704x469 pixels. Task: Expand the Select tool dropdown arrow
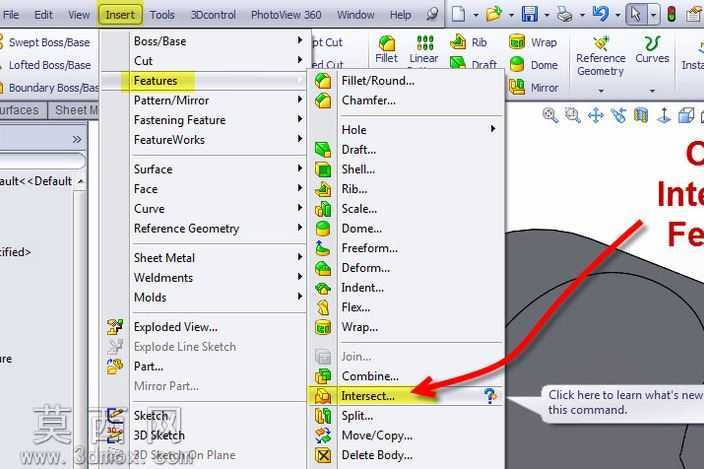click(x=653, y=15)
